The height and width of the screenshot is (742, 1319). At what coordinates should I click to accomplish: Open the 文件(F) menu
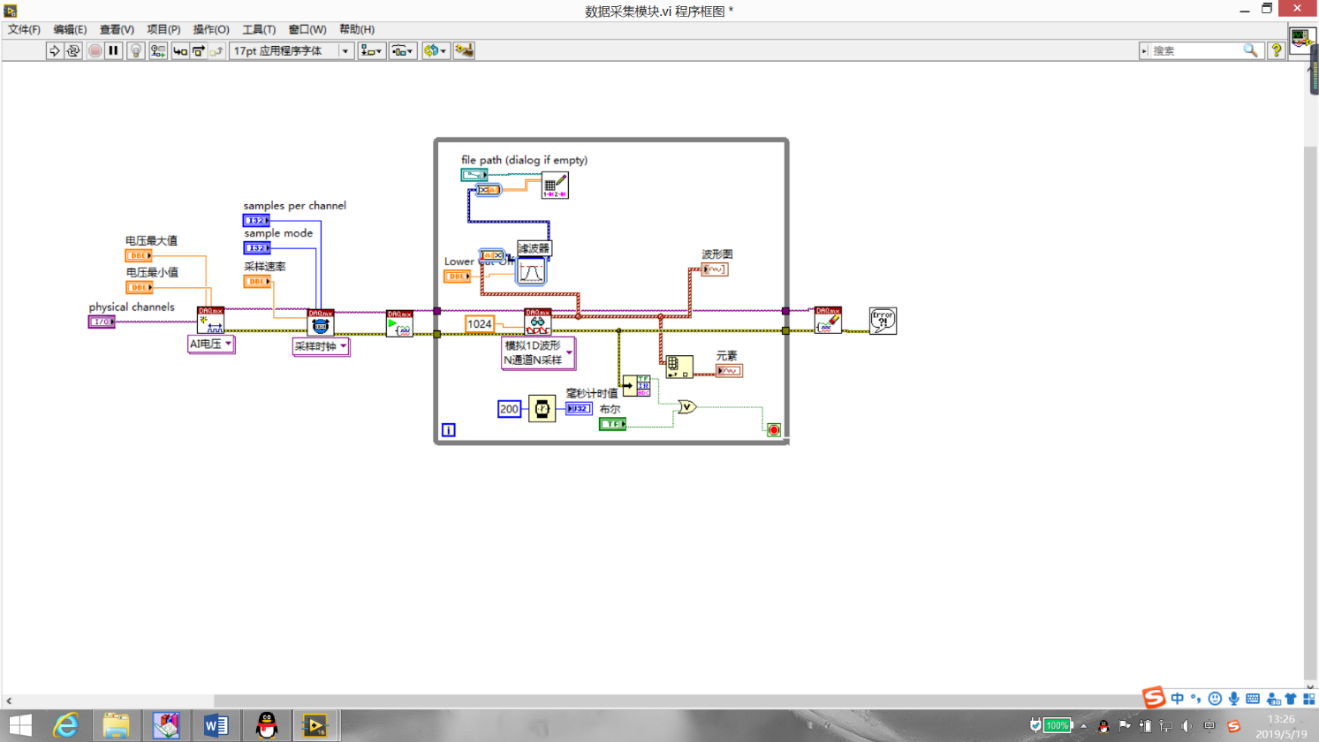click(24, 29)
